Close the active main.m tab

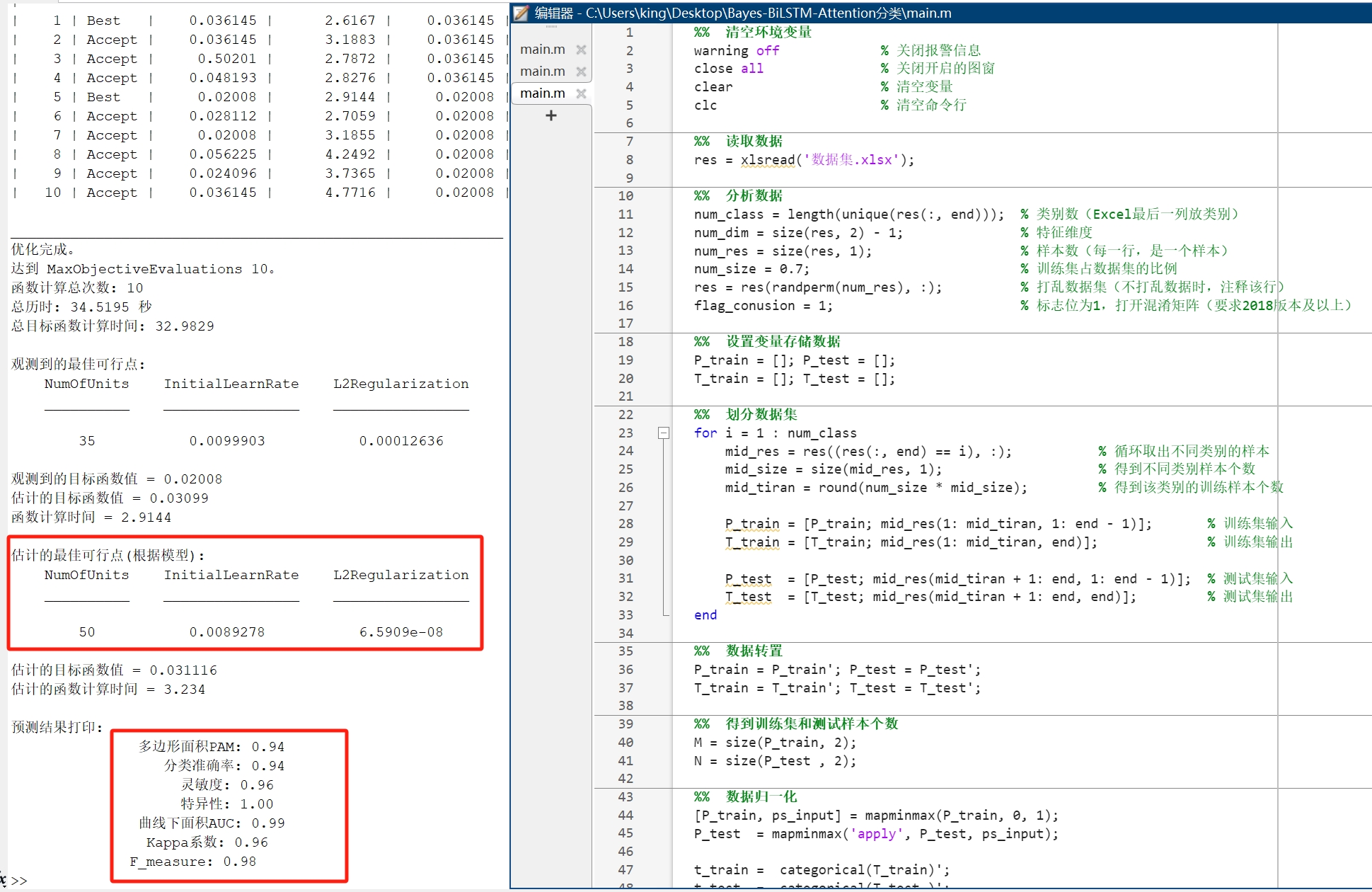click(x=582, y=93)
